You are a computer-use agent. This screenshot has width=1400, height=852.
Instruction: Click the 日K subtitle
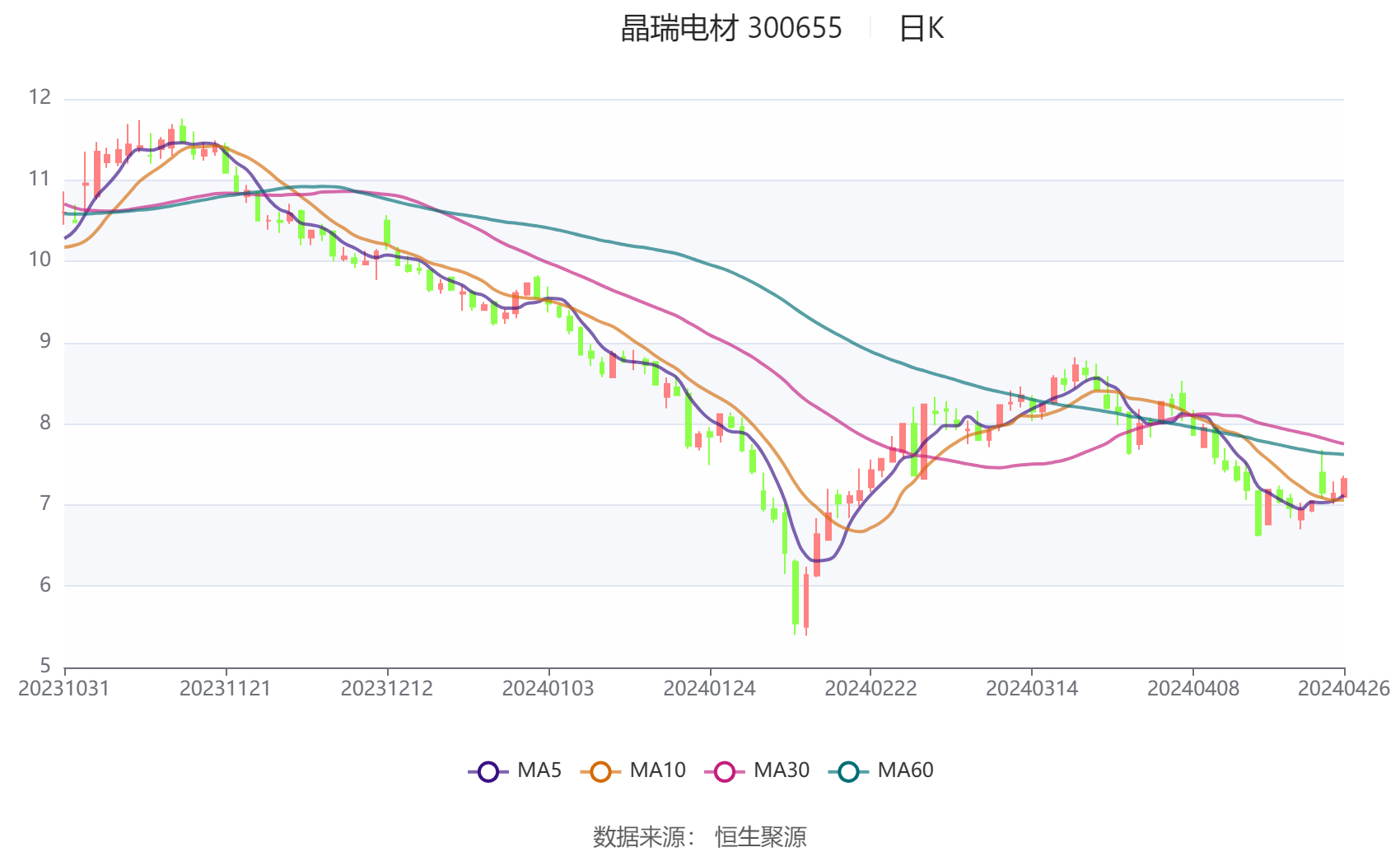(x=921, y=29)
